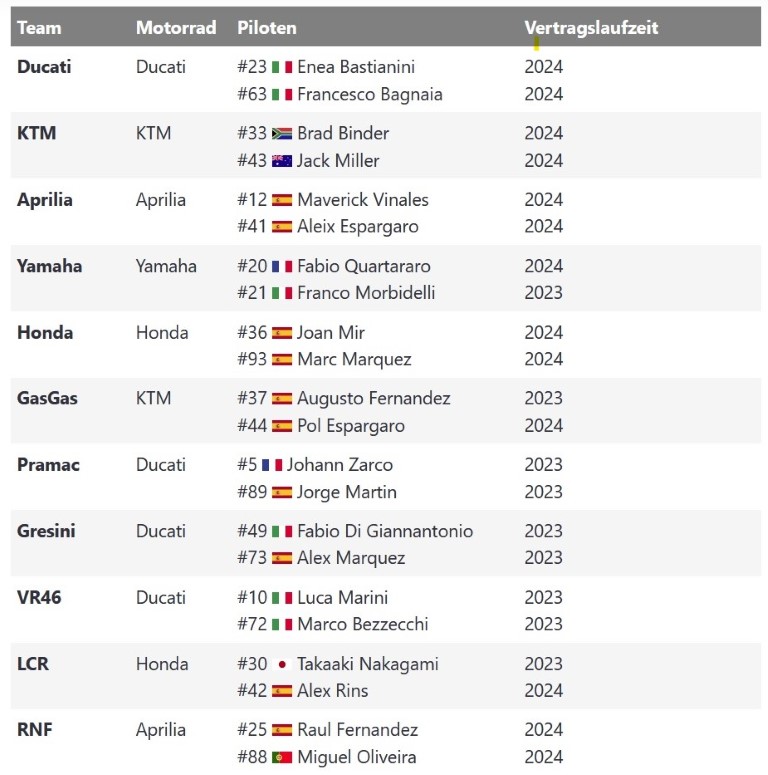Click the Portuguese flag next to Miguel Oliveira
The height and width of the screenshot is (775, 768).
[x=282, y=757]
